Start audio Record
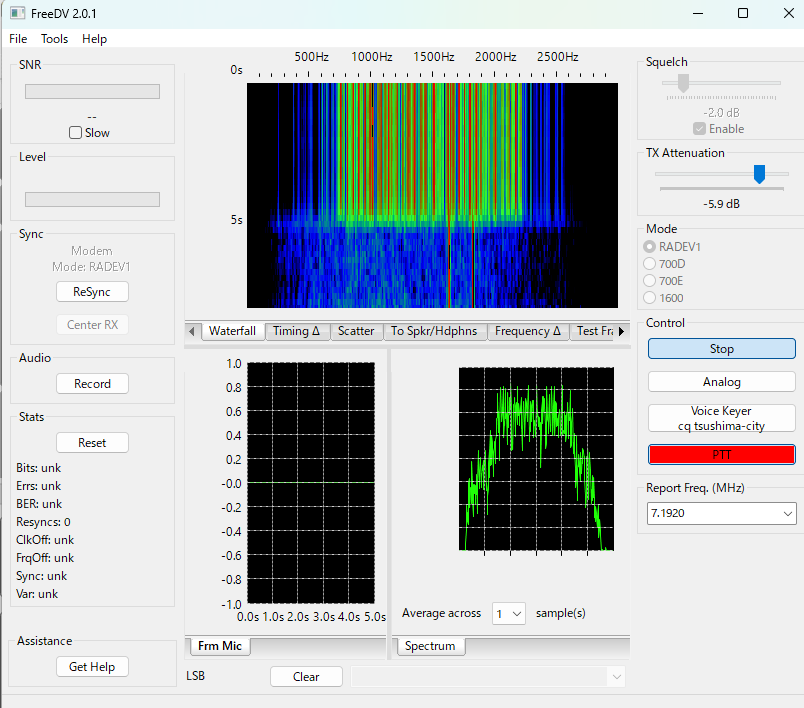804x708 pixels. pyautogui.click(x=92, y=383)
